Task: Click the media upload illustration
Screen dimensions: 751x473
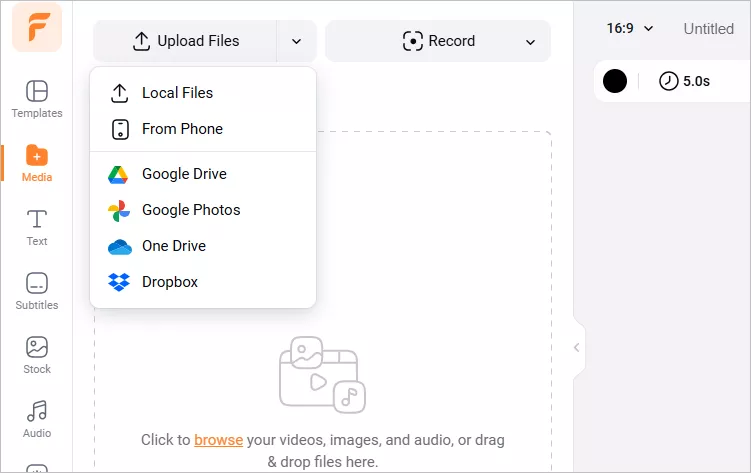Action: (322, 375)
